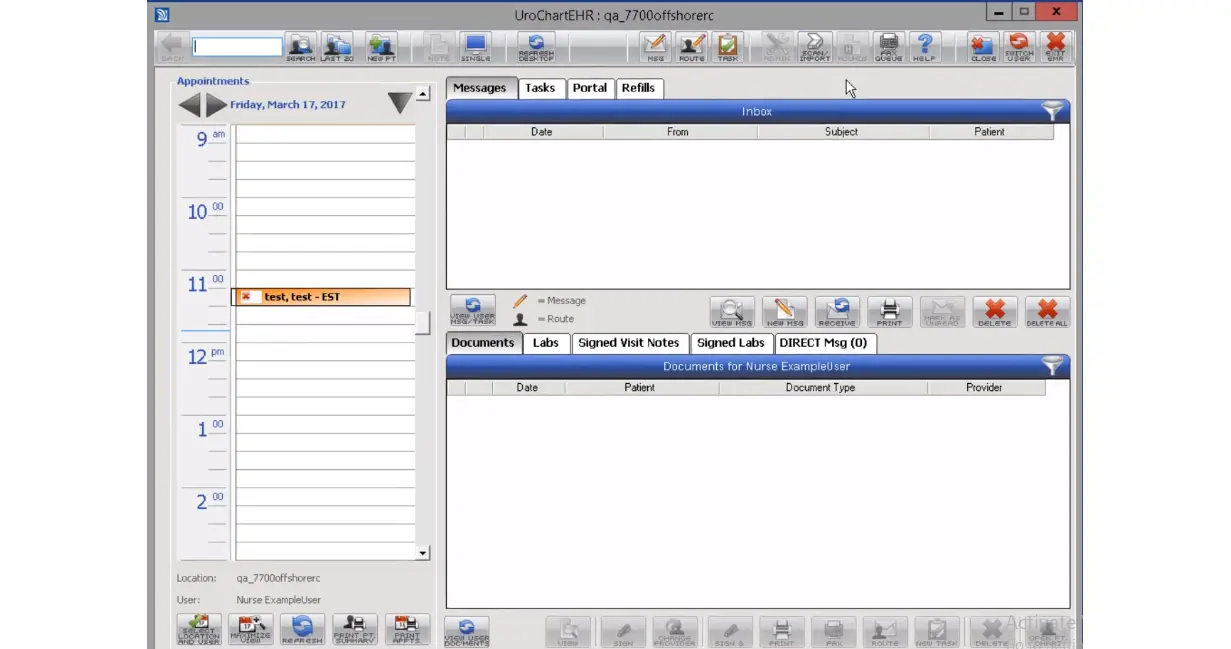Open the DIRECT Msg tab
Image resolution: width=1231 pixels, height=649 pixels.
click(825, 343)
